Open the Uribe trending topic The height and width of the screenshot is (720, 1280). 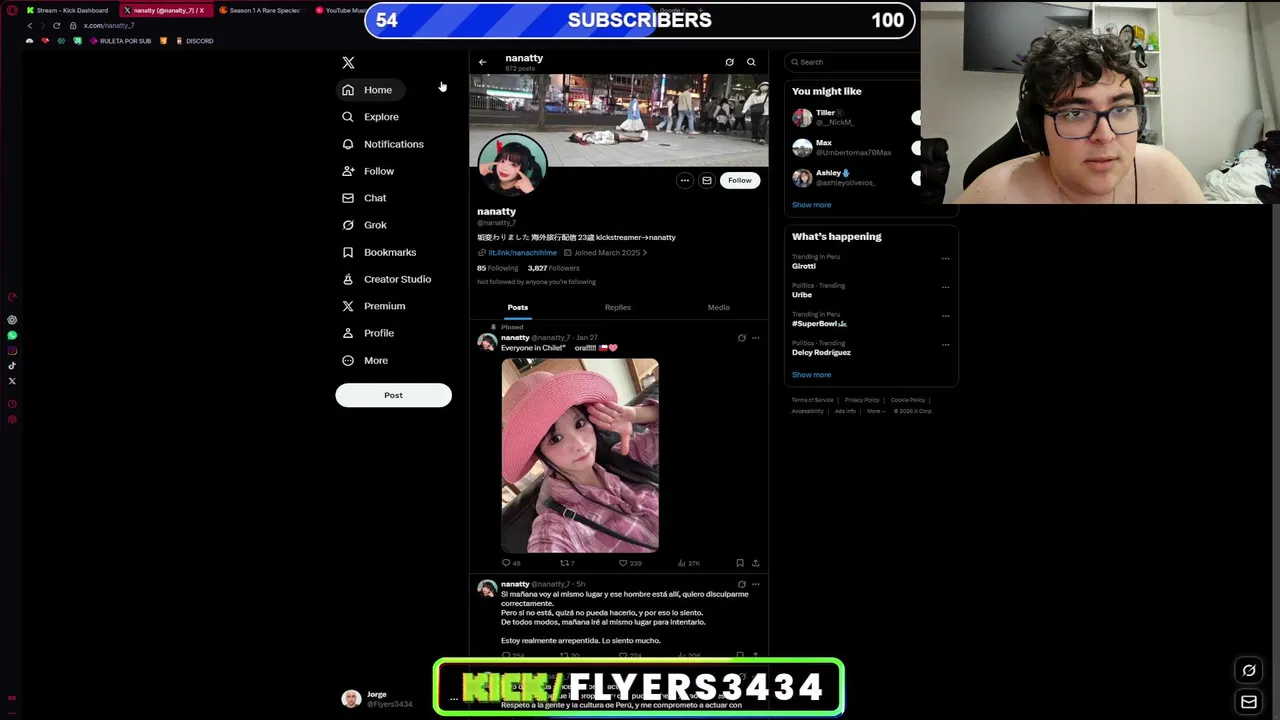pos(802,295)
